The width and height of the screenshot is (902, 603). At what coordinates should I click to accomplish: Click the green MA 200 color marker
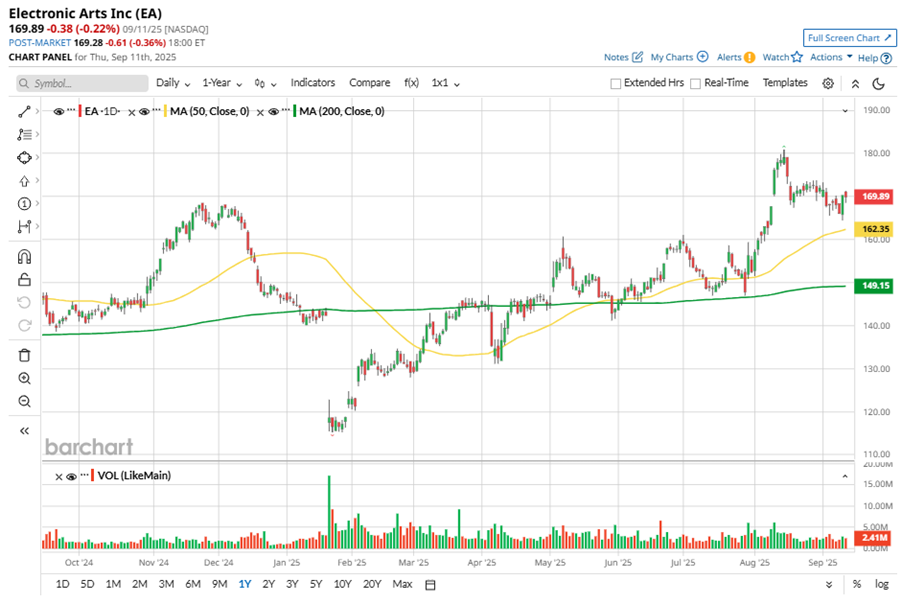pos(295,111)
